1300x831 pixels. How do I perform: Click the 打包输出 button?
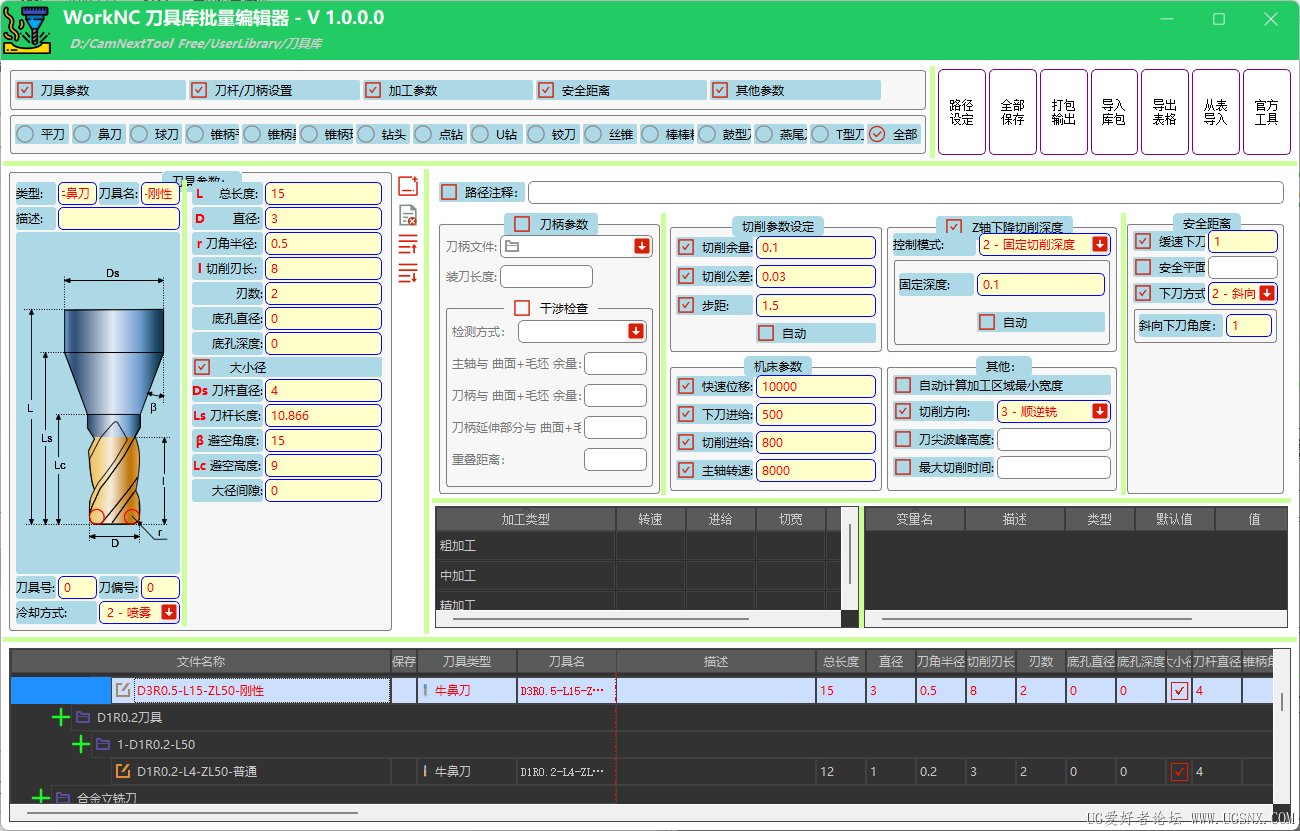click(1063, 112)
